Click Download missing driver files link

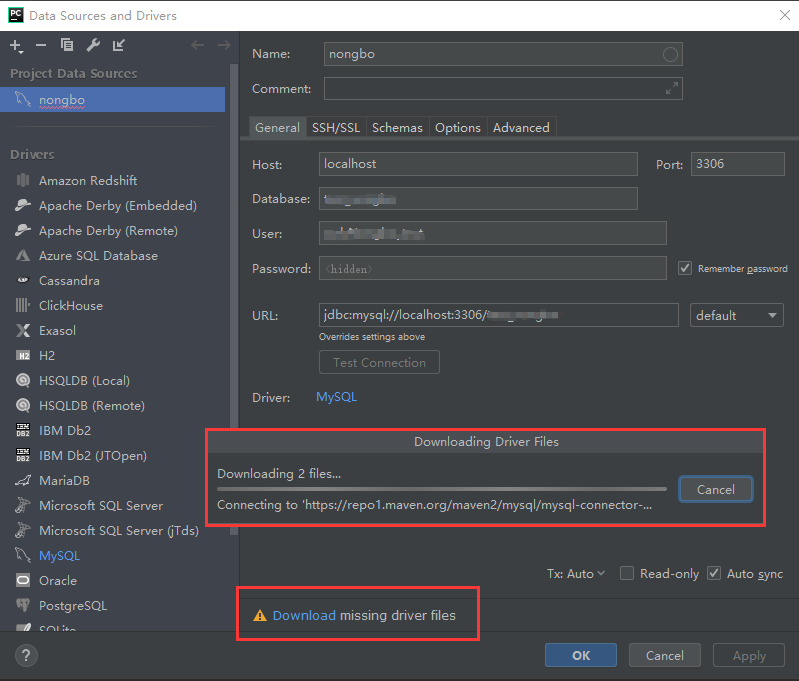[304, 615]
